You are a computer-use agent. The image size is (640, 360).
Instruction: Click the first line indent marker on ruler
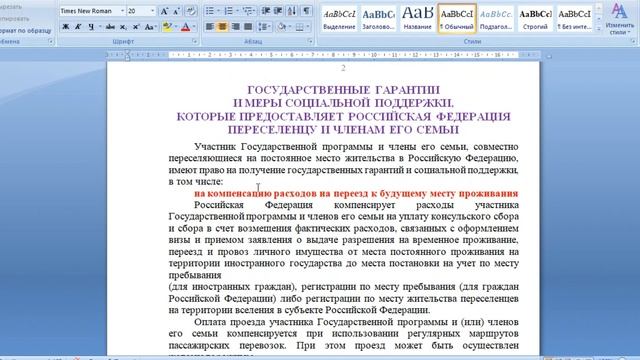[x=127, y=53]
